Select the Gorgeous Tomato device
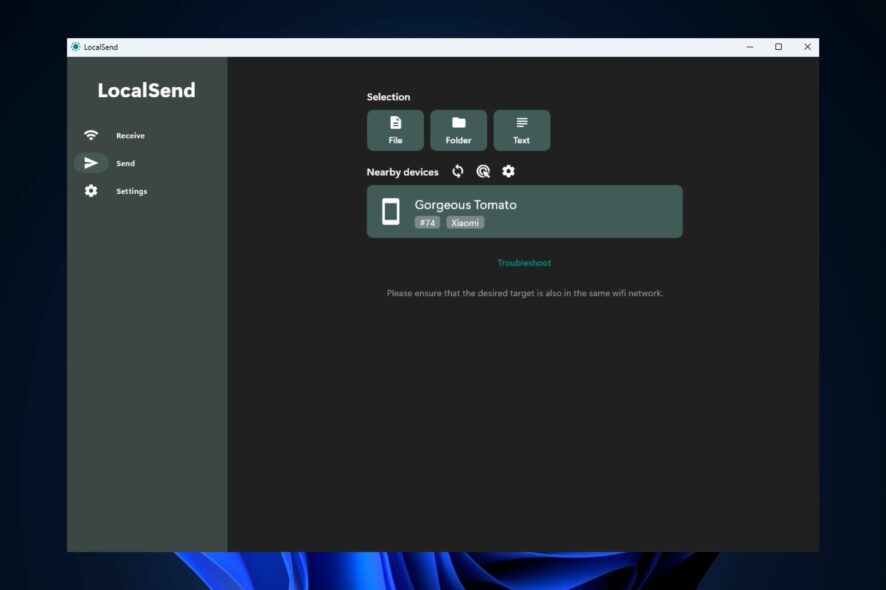 coord(524,211)
